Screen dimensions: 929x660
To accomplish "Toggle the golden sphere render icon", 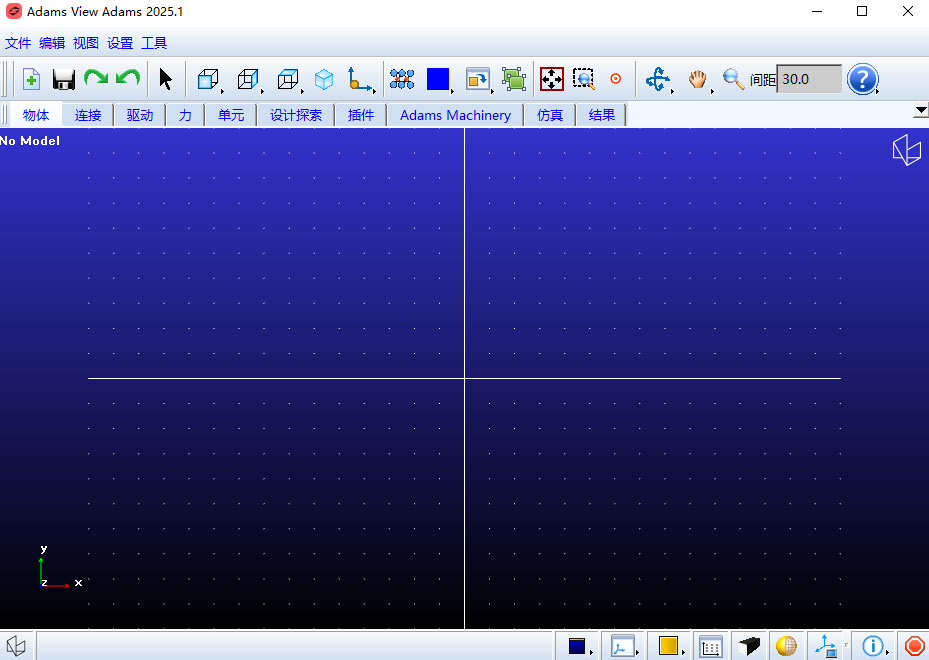I will (786, 646).
